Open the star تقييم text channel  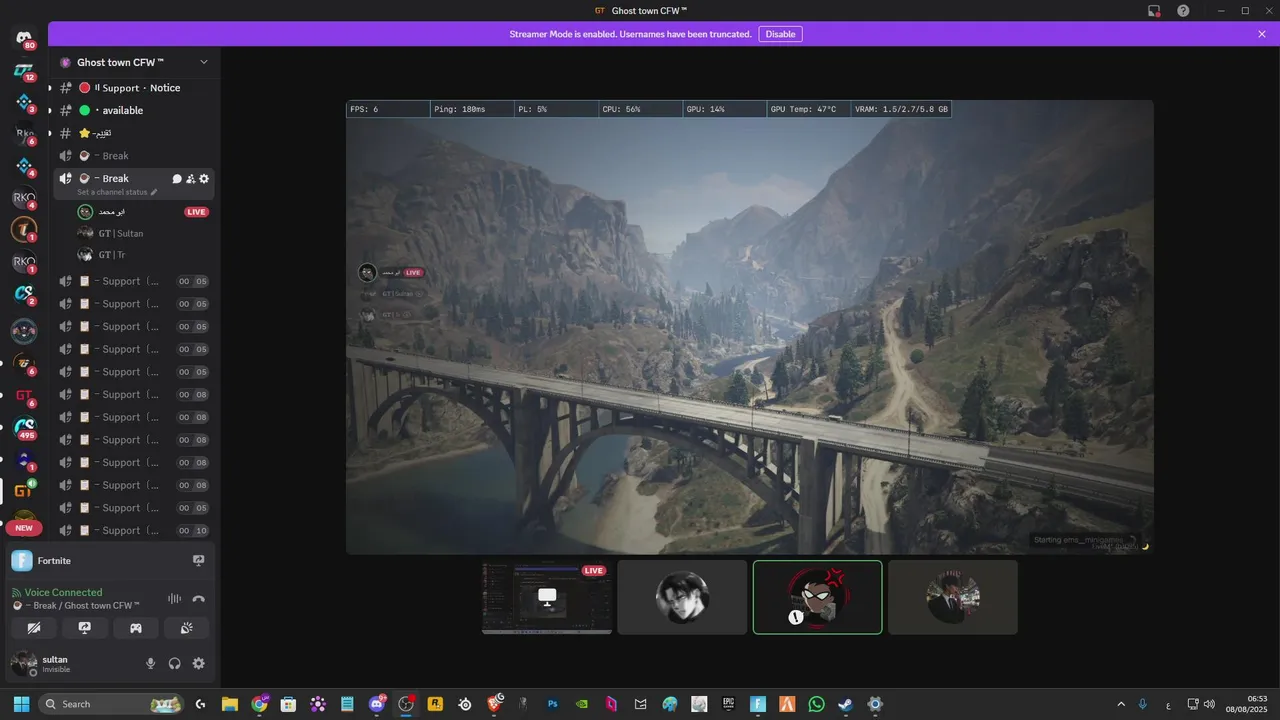point(134,133)
